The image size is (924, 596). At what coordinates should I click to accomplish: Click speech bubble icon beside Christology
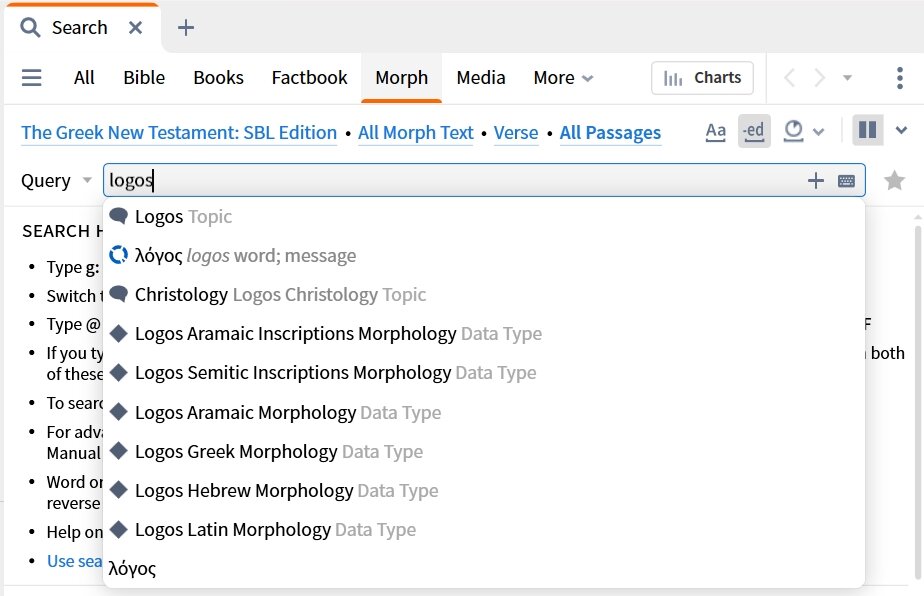[118, 294]
